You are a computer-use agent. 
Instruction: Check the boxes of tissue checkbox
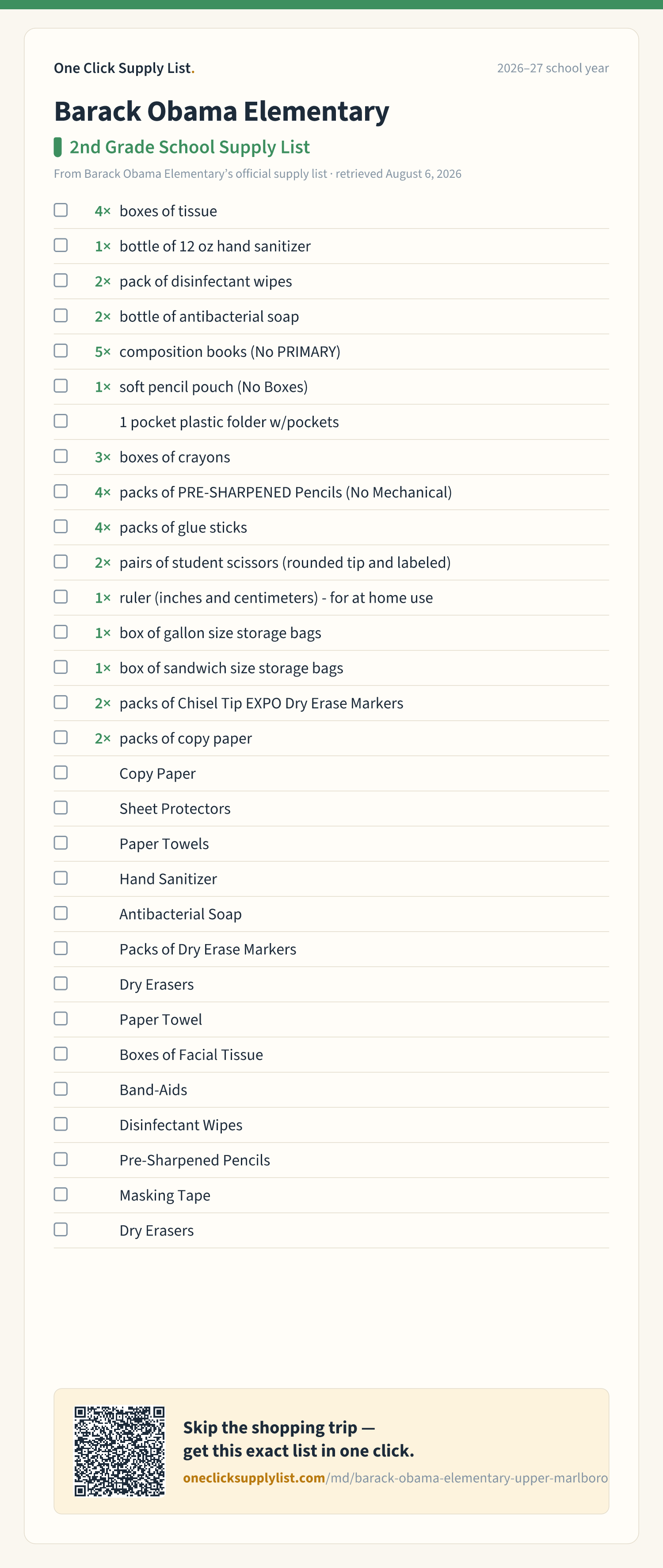[61, 210]
